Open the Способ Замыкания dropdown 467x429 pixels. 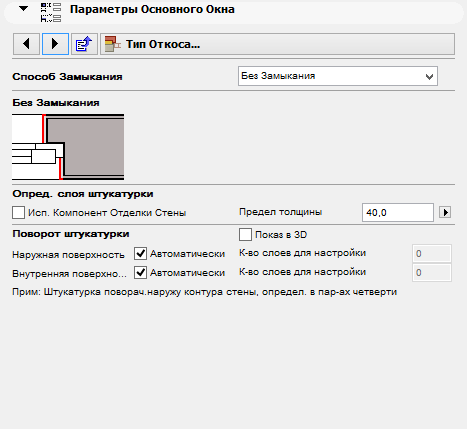338,76
